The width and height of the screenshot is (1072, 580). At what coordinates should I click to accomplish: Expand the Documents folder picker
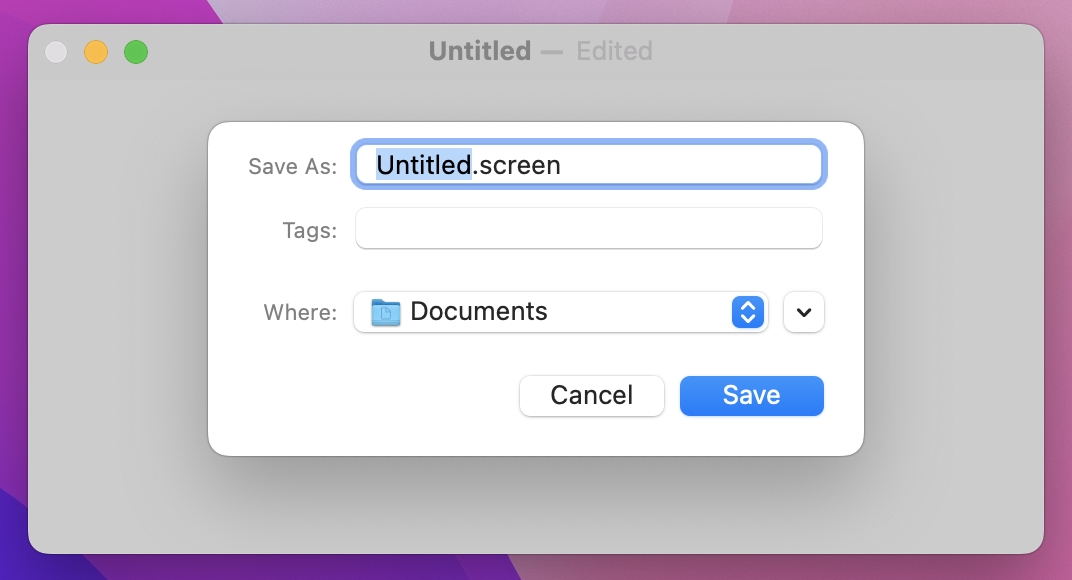pyautogui.click(x=560, y=312)
